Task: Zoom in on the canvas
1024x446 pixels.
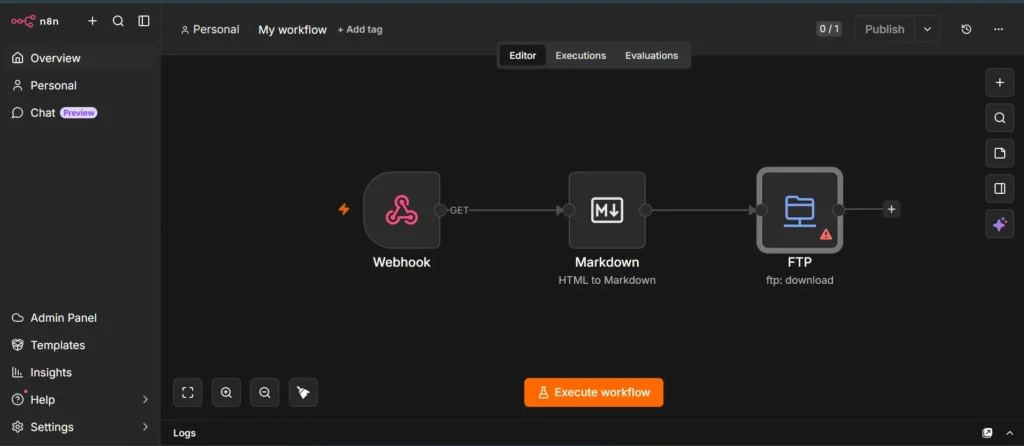Action: [226, 392]
